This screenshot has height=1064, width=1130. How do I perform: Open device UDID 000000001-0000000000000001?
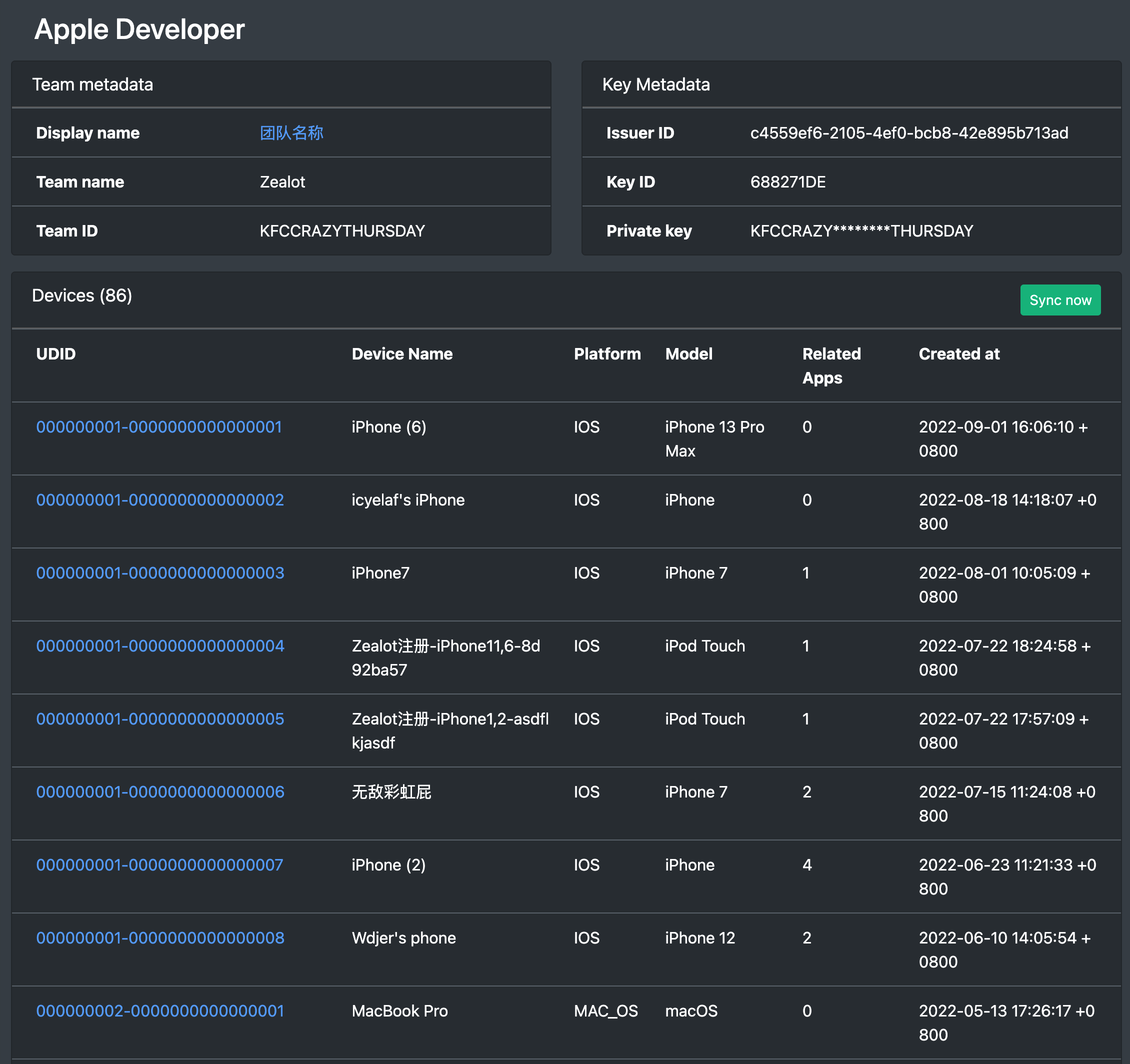159,427
